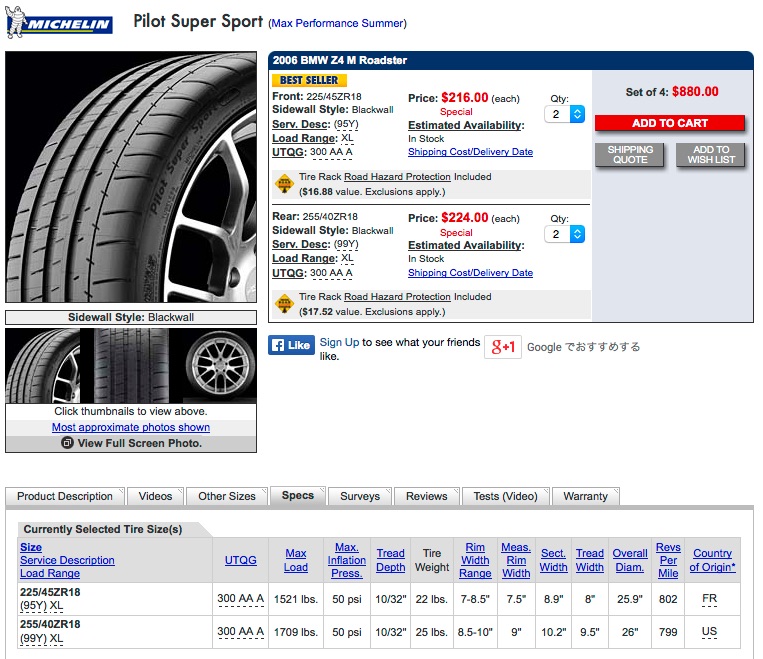763x659 pixels.
Task: Click Overall Diam. column header
Action: point(630,560)
